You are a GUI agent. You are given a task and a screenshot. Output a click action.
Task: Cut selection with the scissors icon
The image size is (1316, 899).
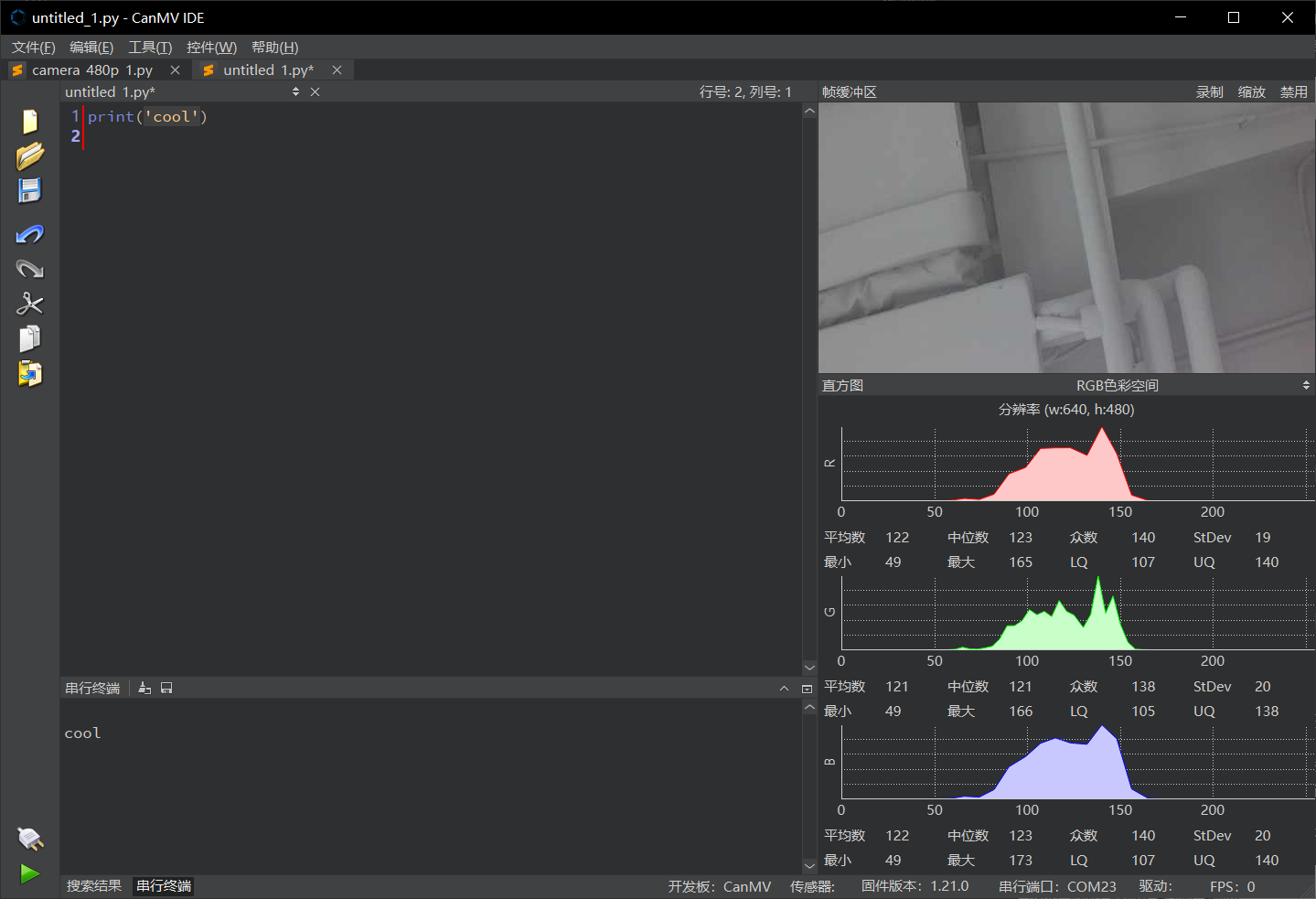click(x=29, y=304)
